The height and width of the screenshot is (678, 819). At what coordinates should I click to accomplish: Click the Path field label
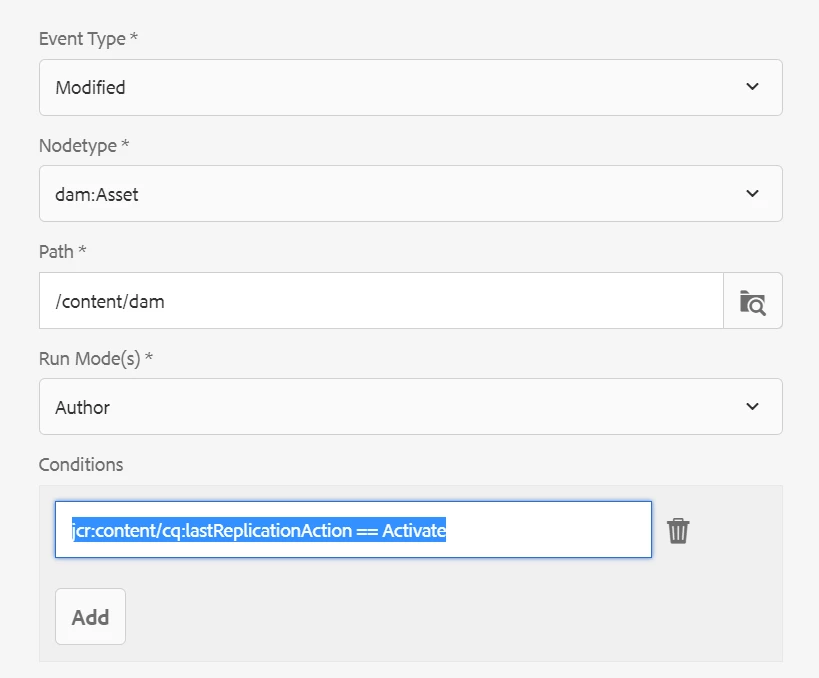(62, 252)
